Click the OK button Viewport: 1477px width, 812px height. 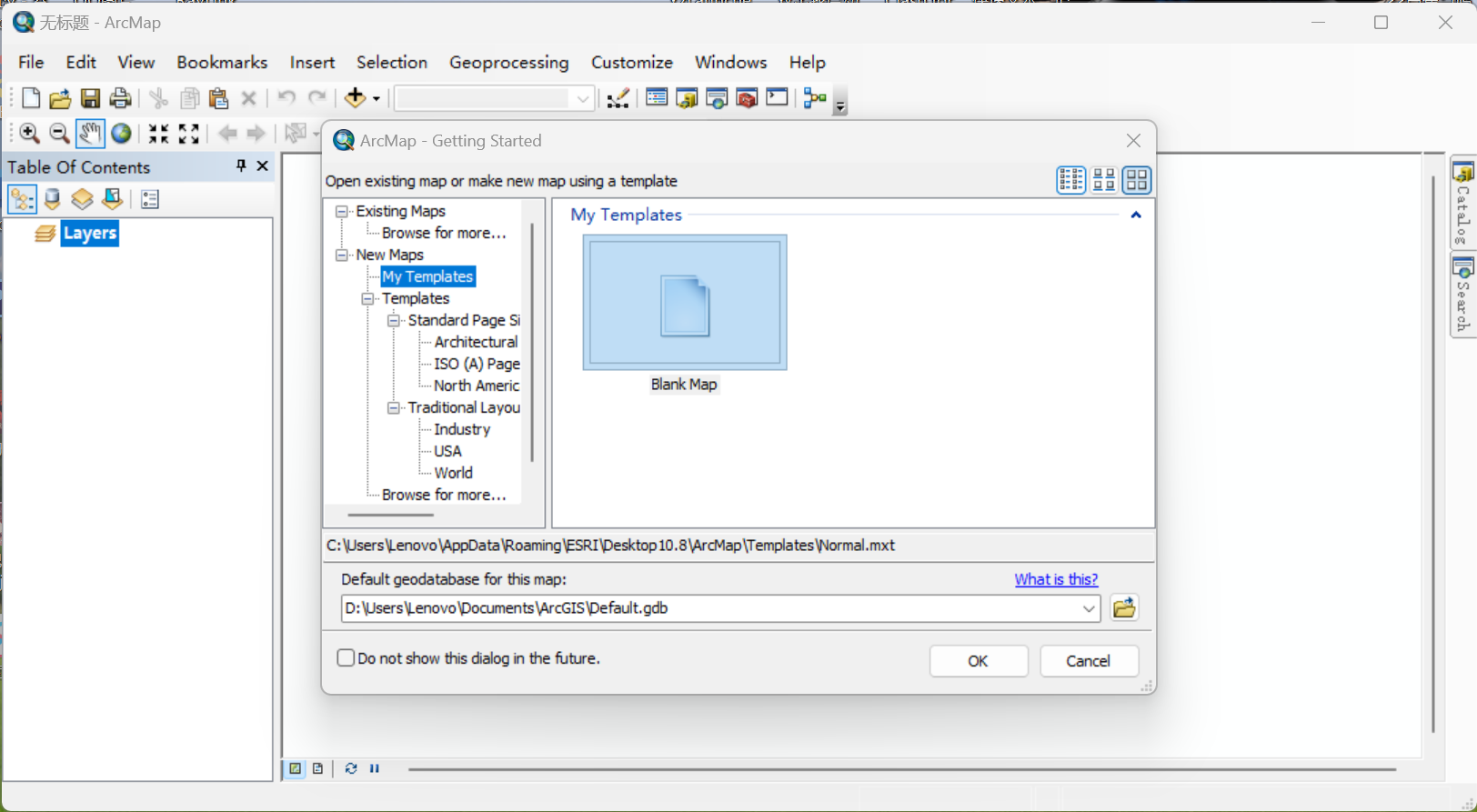(978, 661)
